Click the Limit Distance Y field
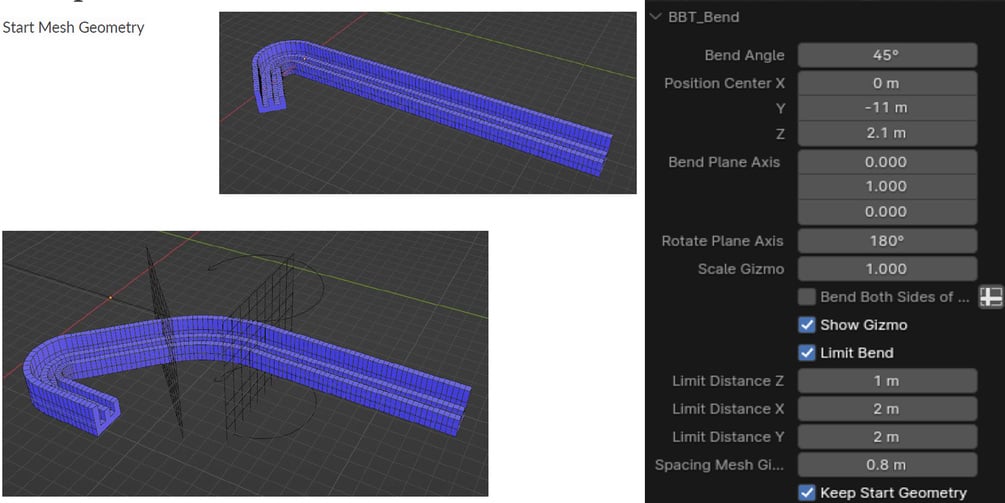 click(x=887, y=437)
